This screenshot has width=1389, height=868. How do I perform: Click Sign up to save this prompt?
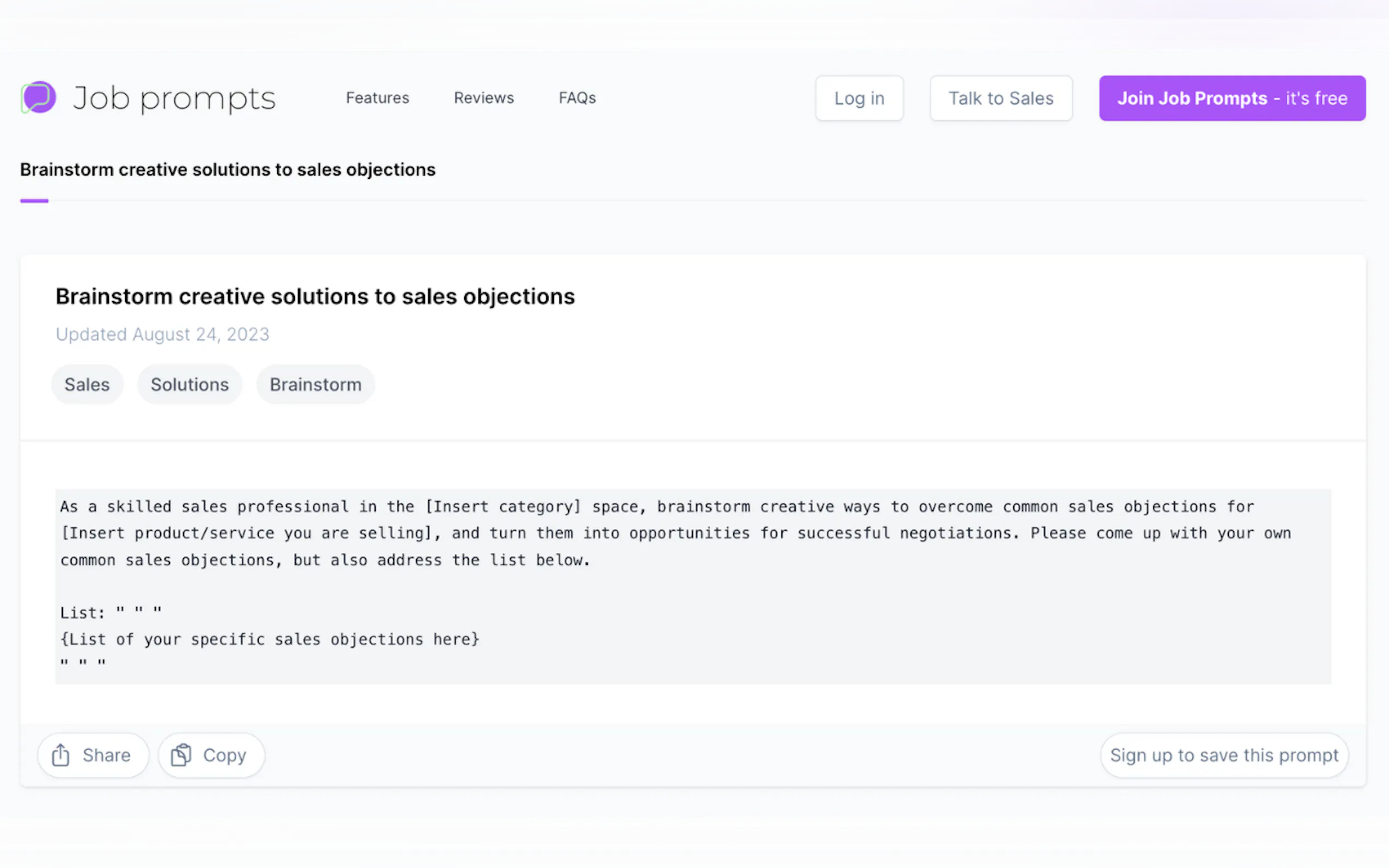[x=1224, y=755]
